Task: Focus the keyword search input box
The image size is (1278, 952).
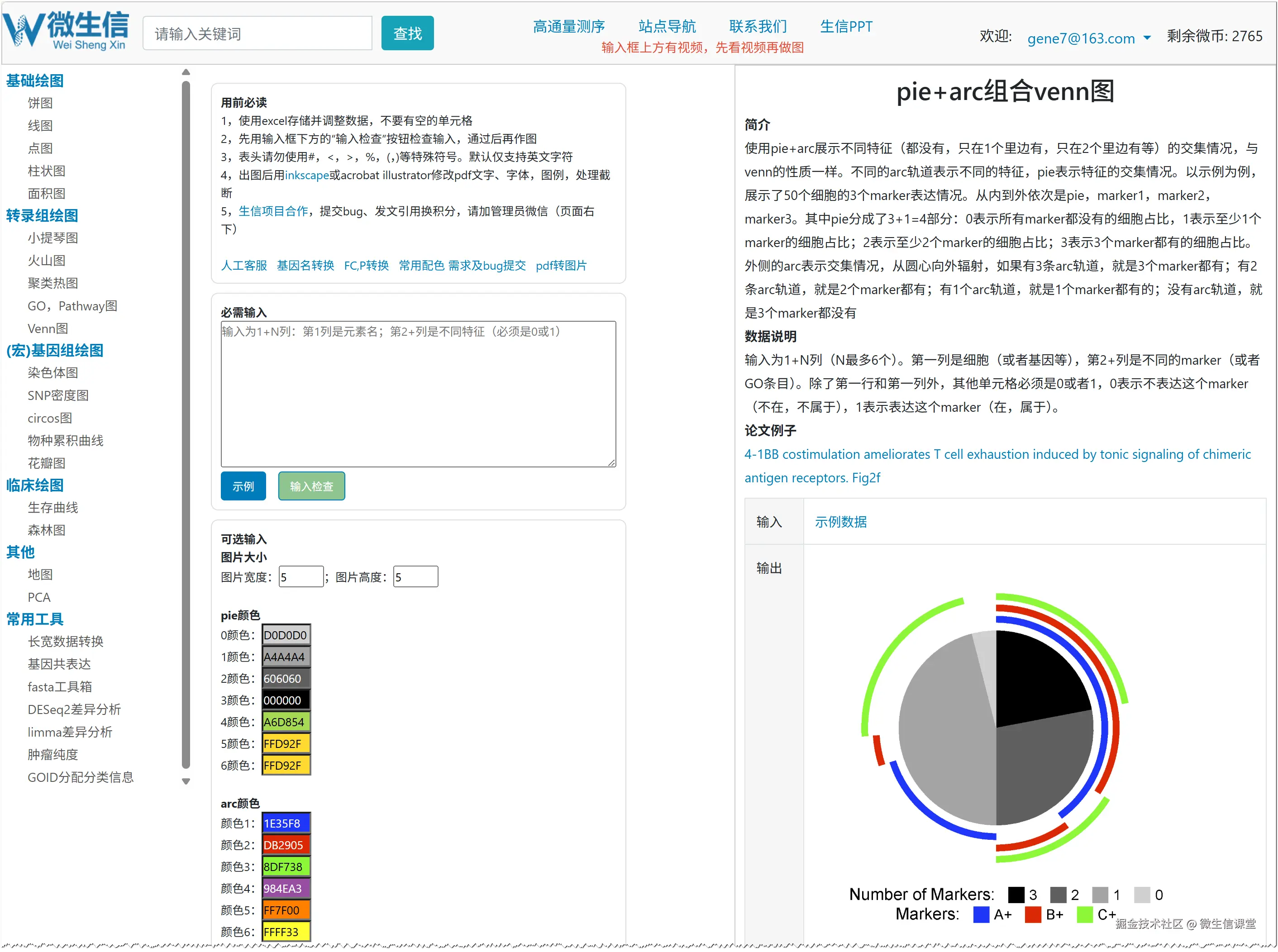Action: click(257, 33)
